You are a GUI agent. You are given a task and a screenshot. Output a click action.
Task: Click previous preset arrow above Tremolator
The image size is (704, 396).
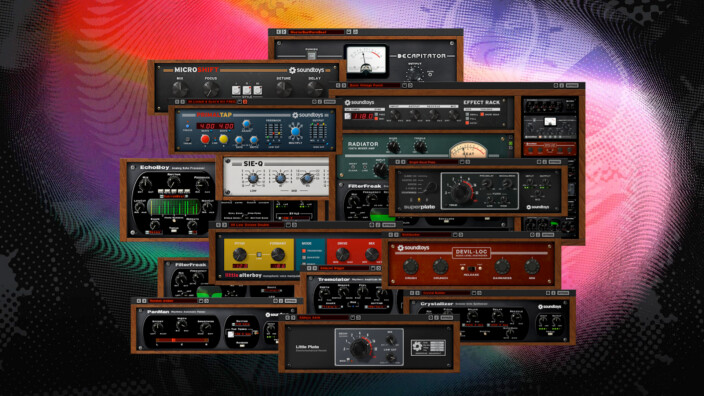(309, 268)
